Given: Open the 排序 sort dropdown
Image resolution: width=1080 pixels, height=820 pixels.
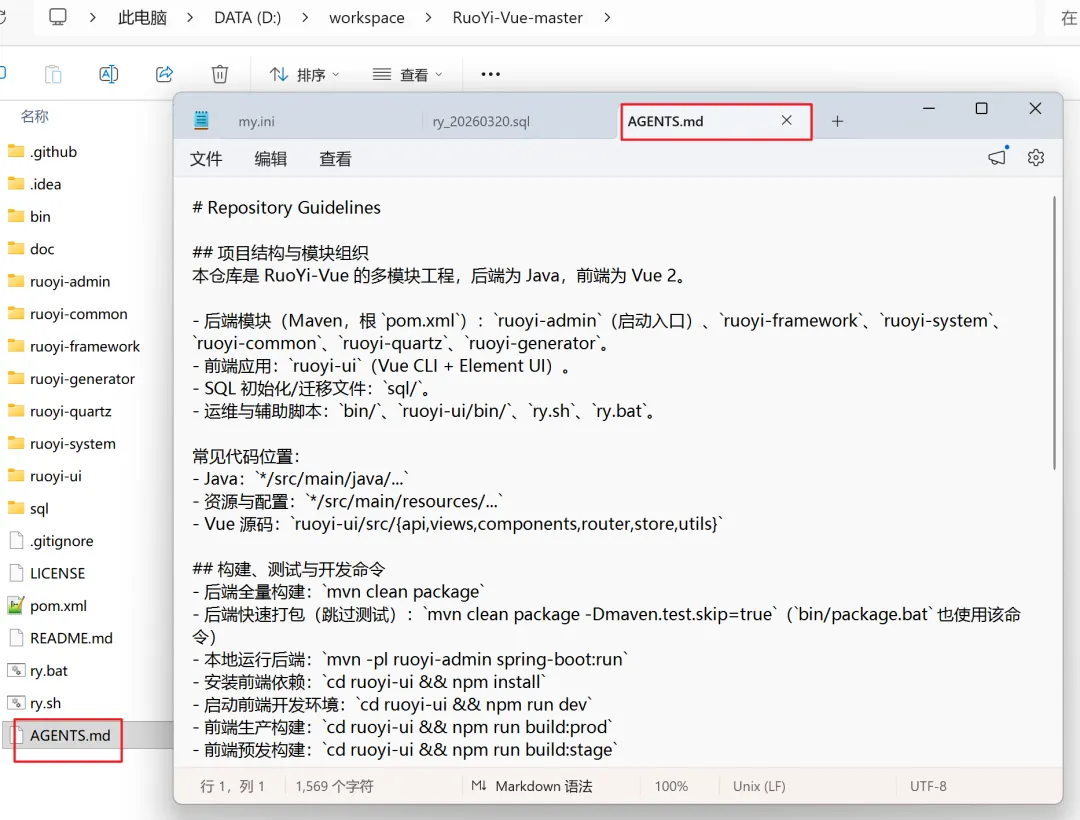Looking at the screenshot, I should click(x=304, y=74).
